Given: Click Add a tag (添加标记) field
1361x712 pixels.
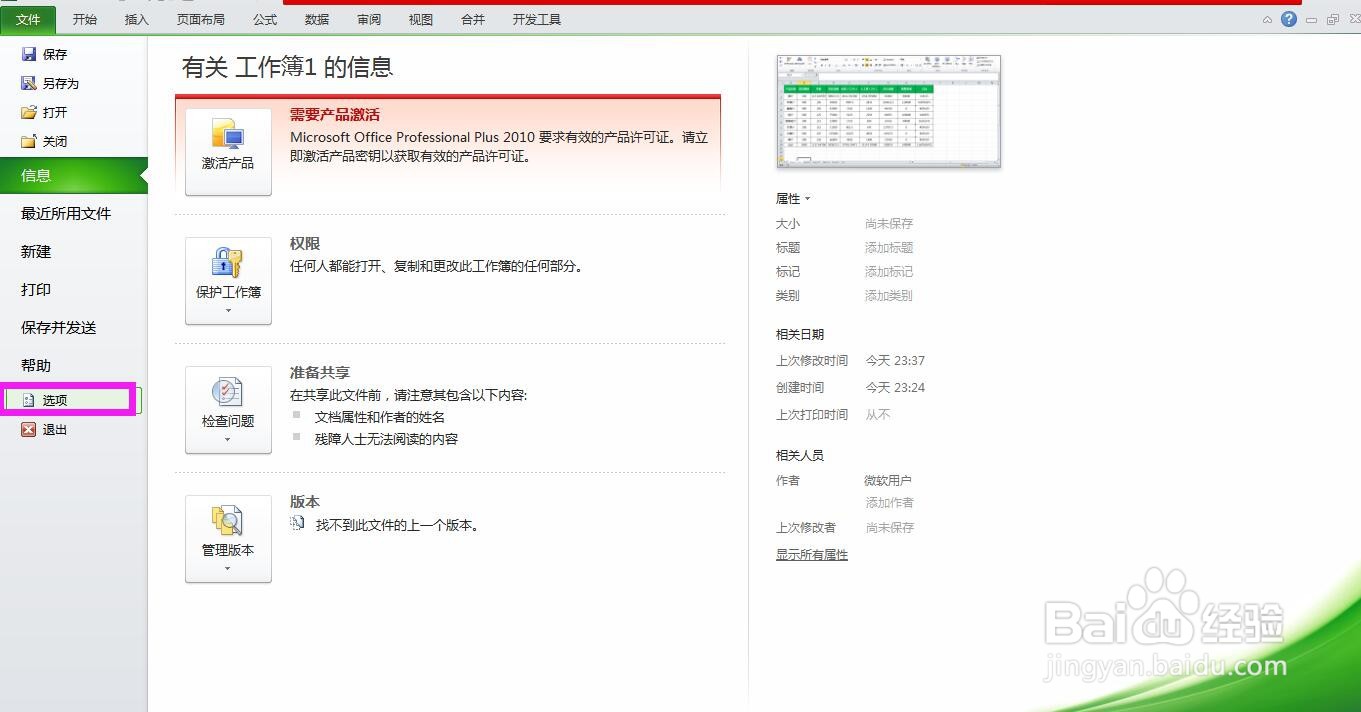Looking at the screenshot, I should coord(889,272).
